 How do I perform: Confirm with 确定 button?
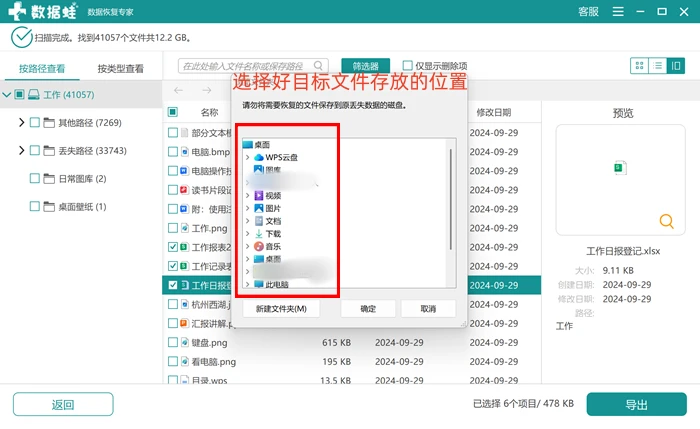pos(368,308)
